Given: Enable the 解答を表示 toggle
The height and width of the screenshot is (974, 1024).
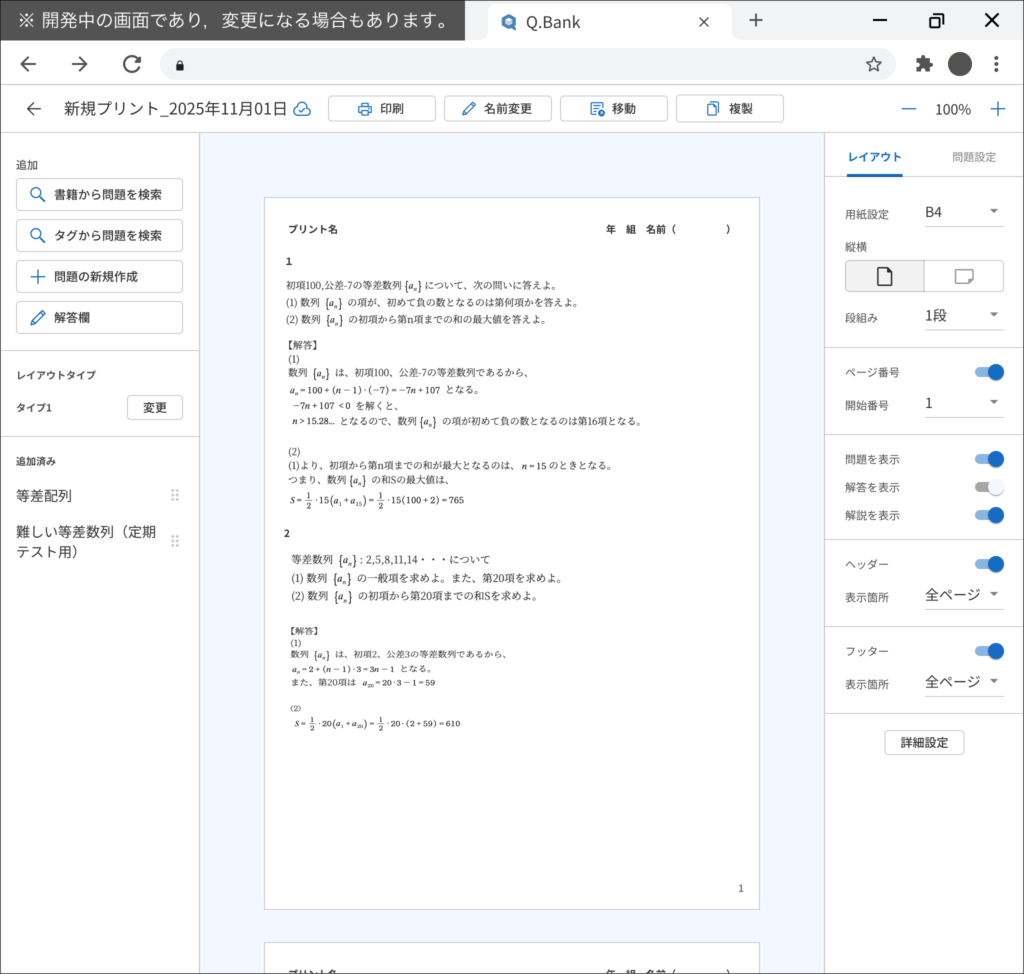Looking at the screenshot, I should tap(988, 487).
